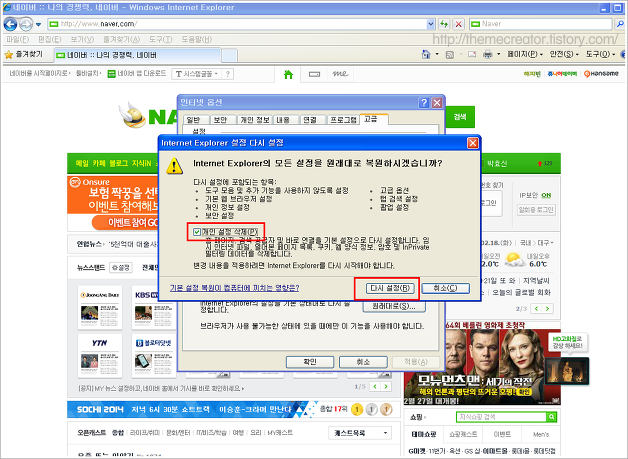Viewport: 628px width, 459px height.
Task: Switch to 보안 tab in 인터넷 옵션
Action: point(221,120)
